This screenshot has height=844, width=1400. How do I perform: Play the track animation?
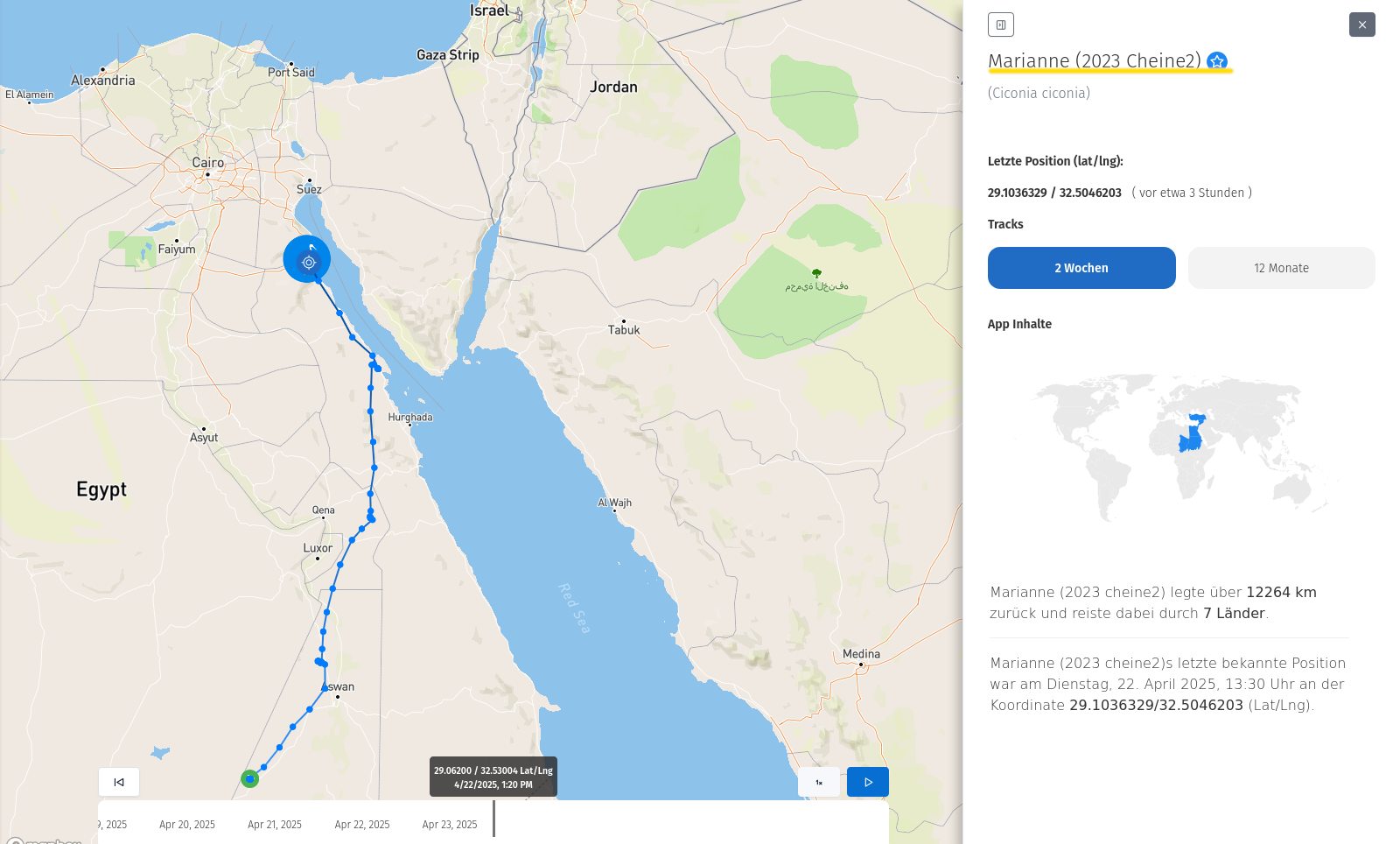[867, 782]
